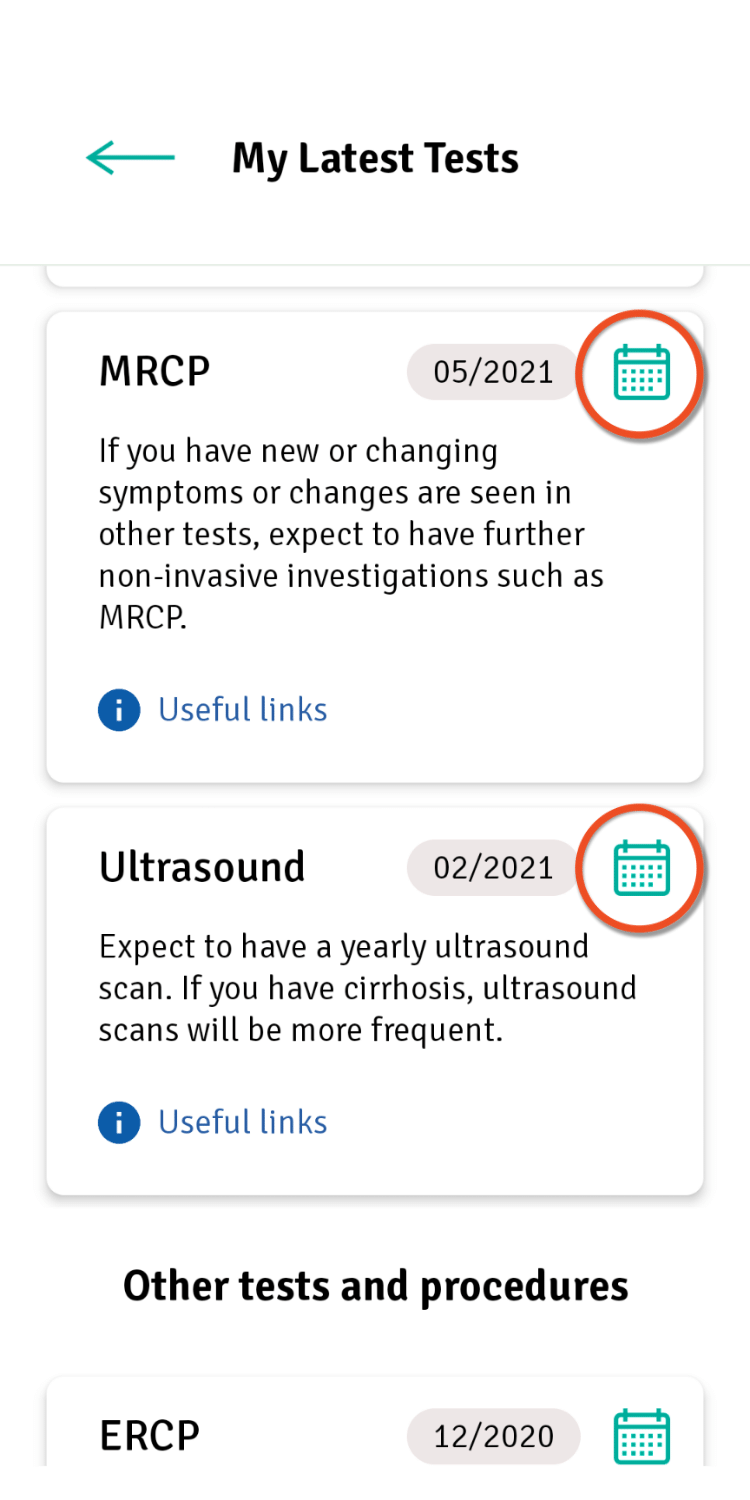This screenshot has width=750, height=1500.
Task: Tap the yearly ultrasound scan description text
Action: [367, 988]
